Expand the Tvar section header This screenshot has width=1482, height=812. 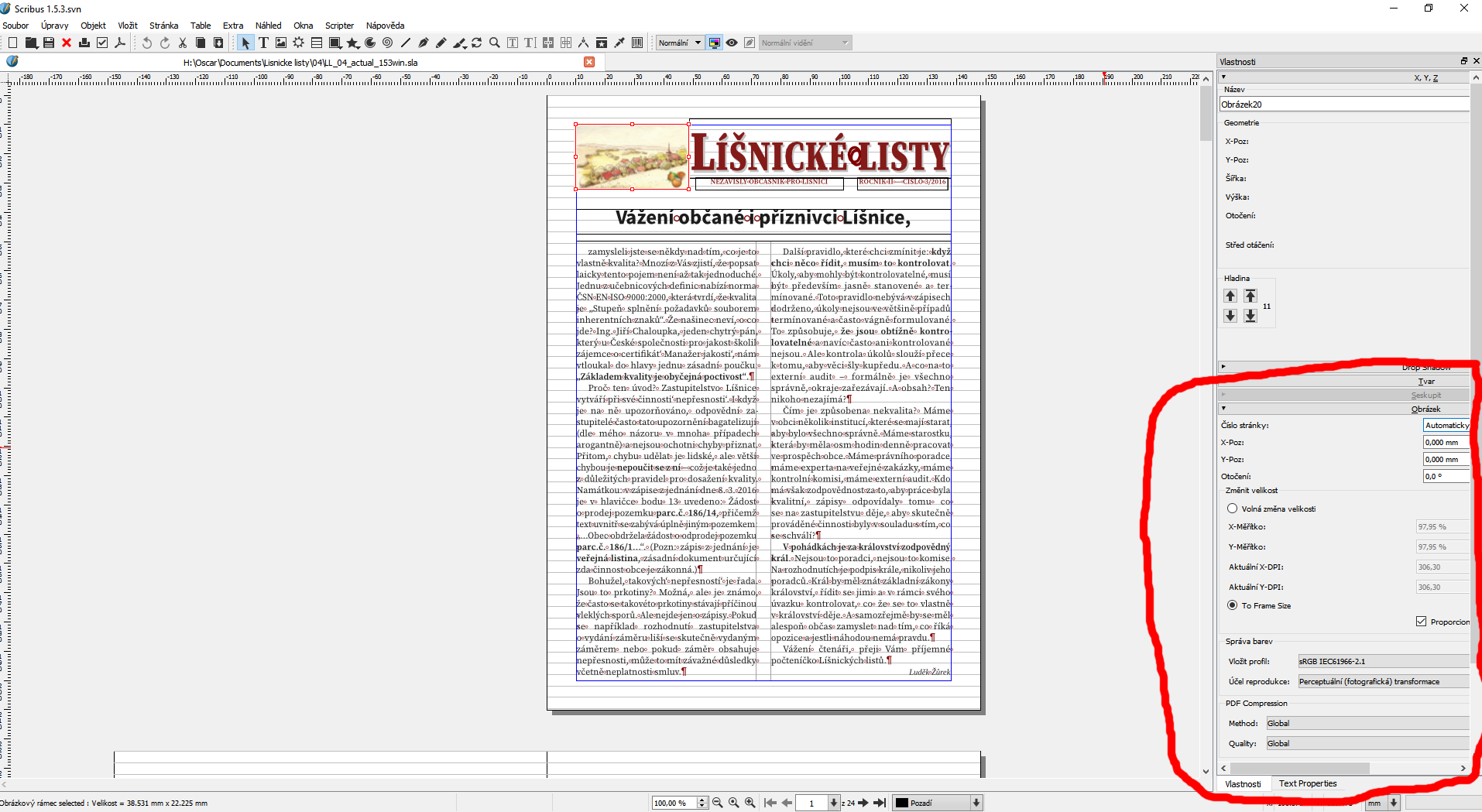1425,381
